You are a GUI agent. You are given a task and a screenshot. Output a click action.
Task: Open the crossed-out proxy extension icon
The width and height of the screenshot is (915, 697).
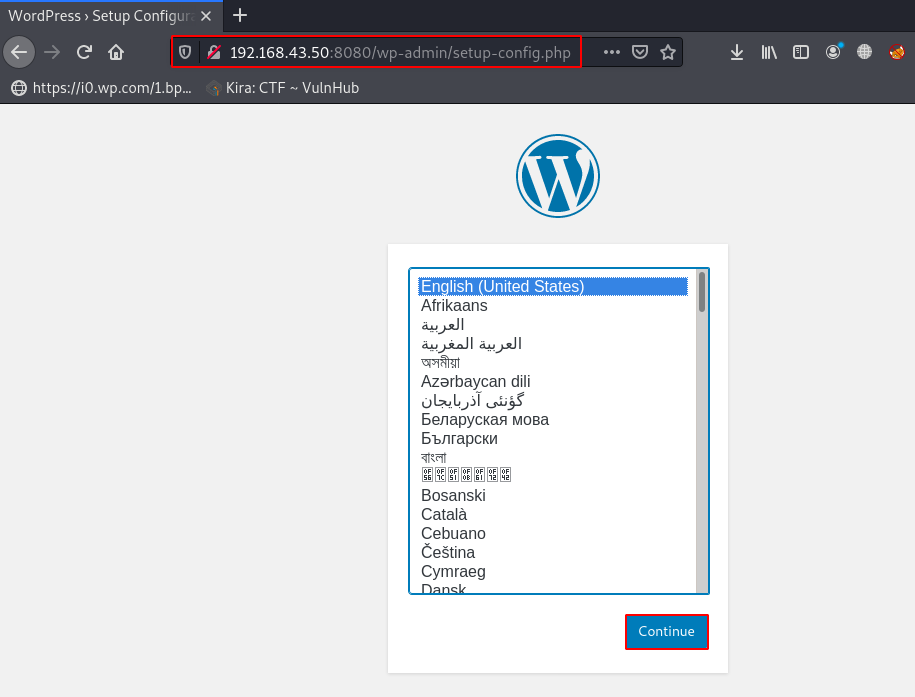897,53
